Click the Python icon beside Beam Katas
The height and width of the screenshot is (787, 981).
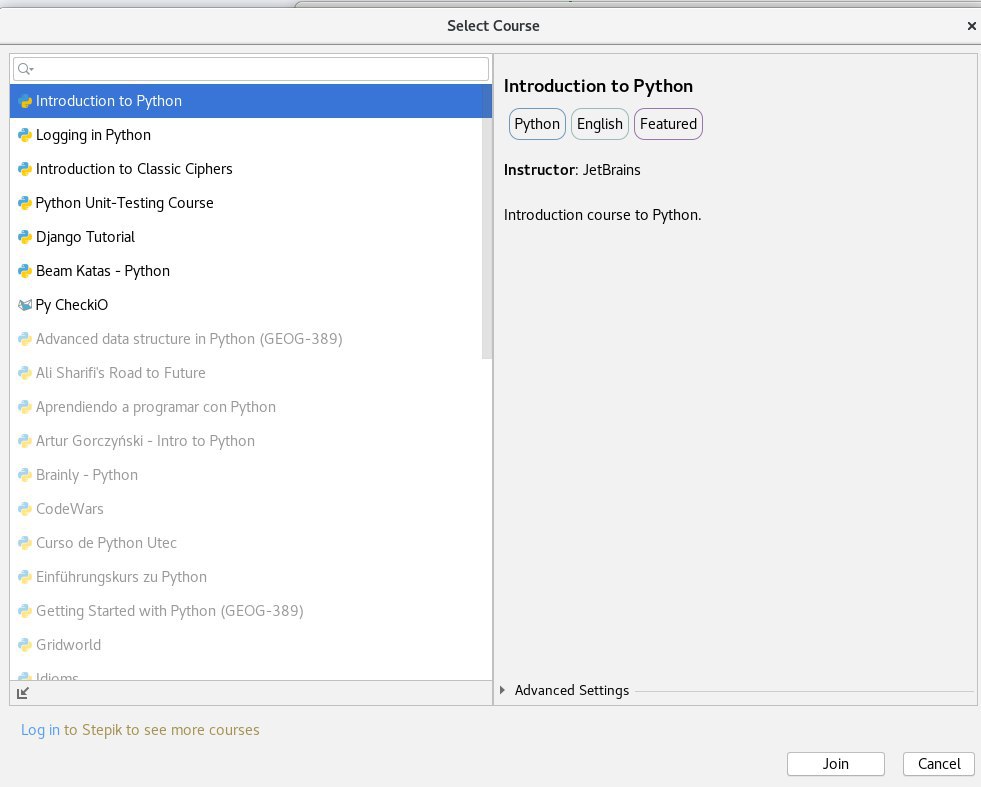tap(25, 271)
